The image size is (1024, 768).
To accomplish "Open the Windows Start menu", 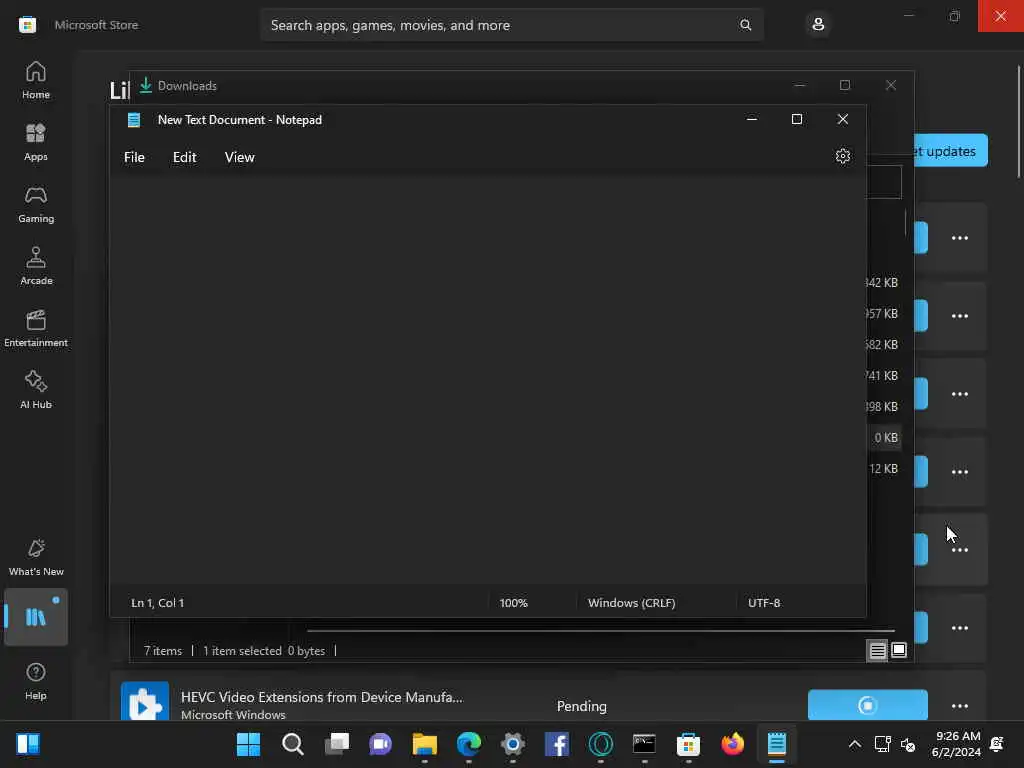I will click(x=248, y=744).
